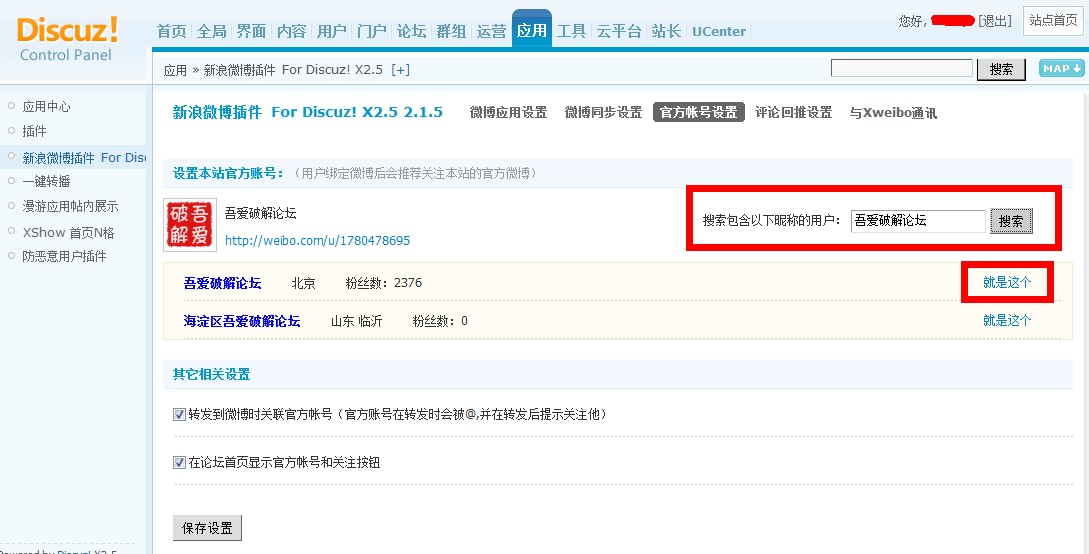The width and height of the screenshot is (1089, 554).
Task: Open the 界面 top menu
Action: [x=251, y=31]
